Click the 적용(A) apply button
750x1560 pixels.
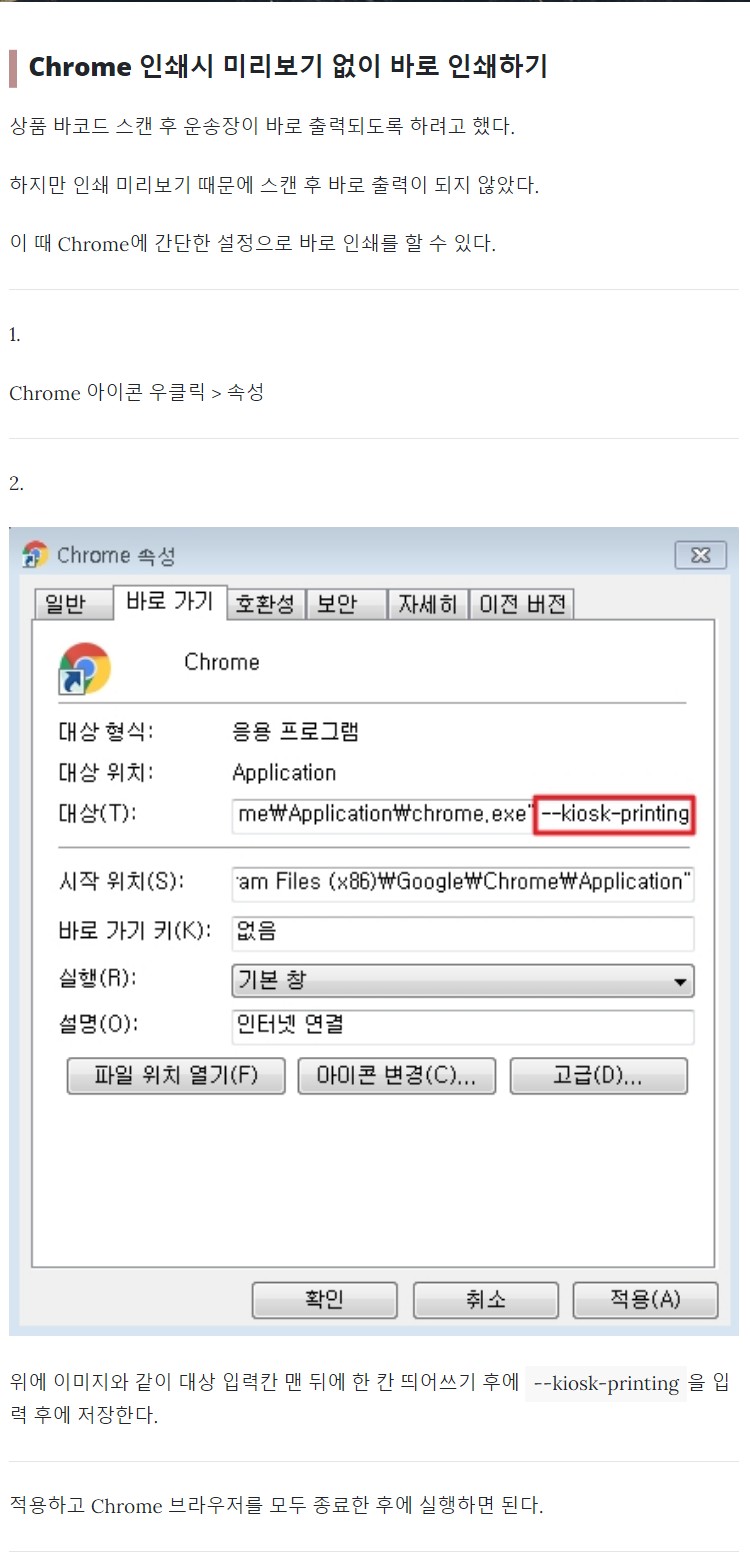click(x=646, y=1300)
